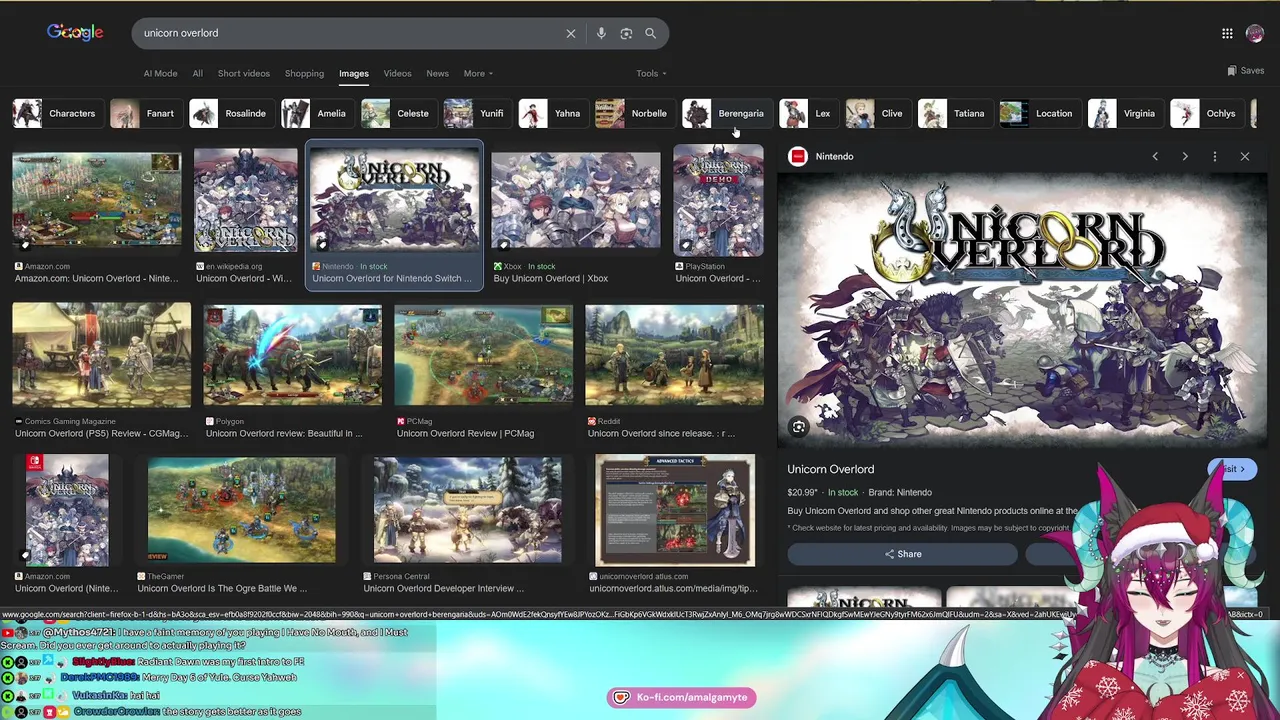Switch to the Shopping tab

click(x=304, y=73)
